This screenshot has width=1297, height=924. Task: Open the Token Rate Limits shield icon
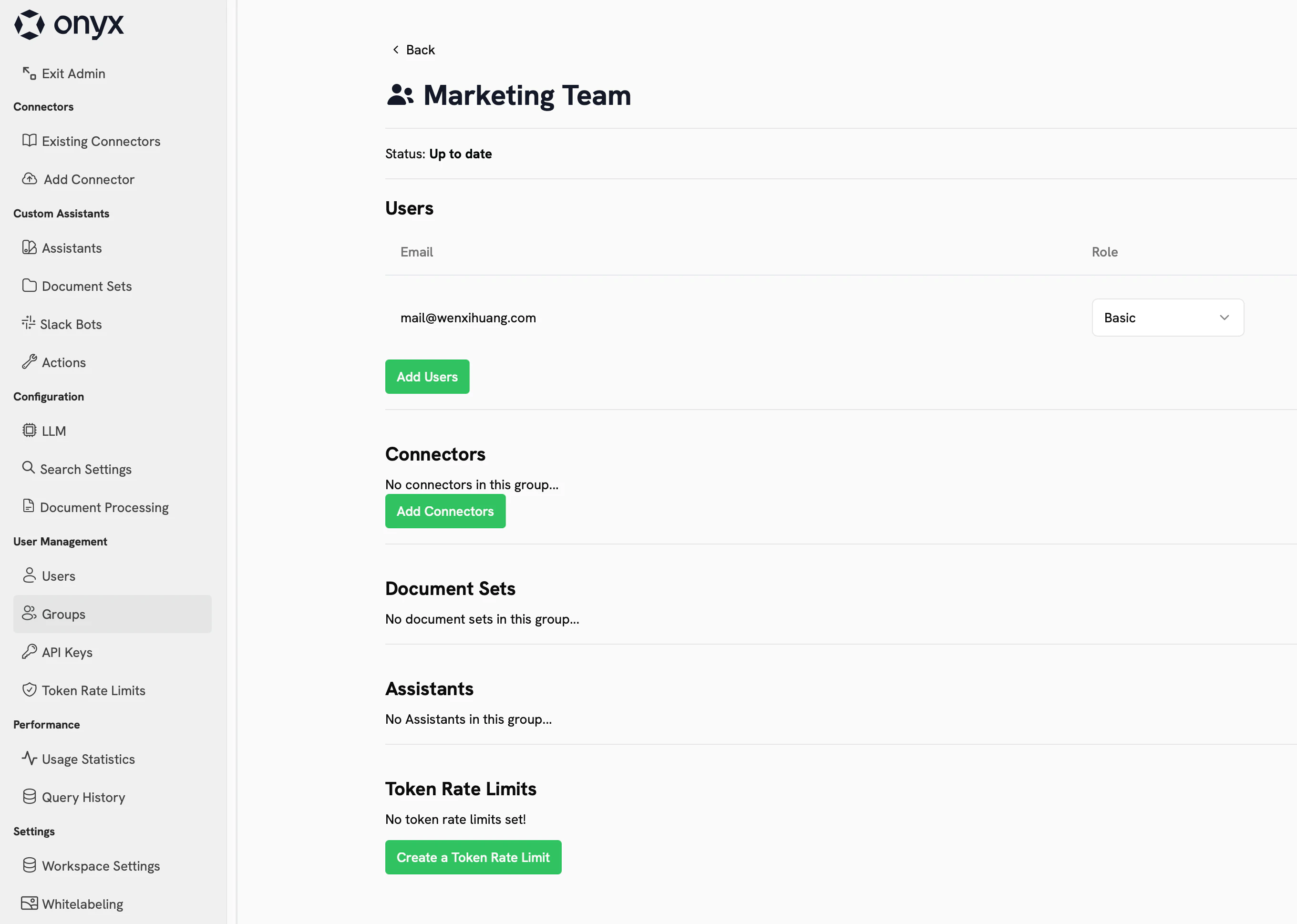tap(29, 689)
